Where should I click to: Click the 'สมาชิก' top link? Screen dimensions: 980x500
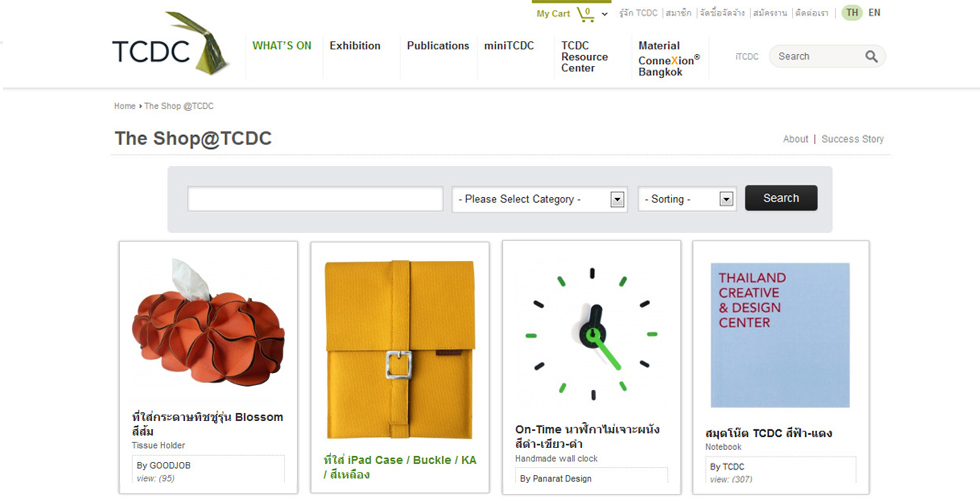[x=679, y=13]
